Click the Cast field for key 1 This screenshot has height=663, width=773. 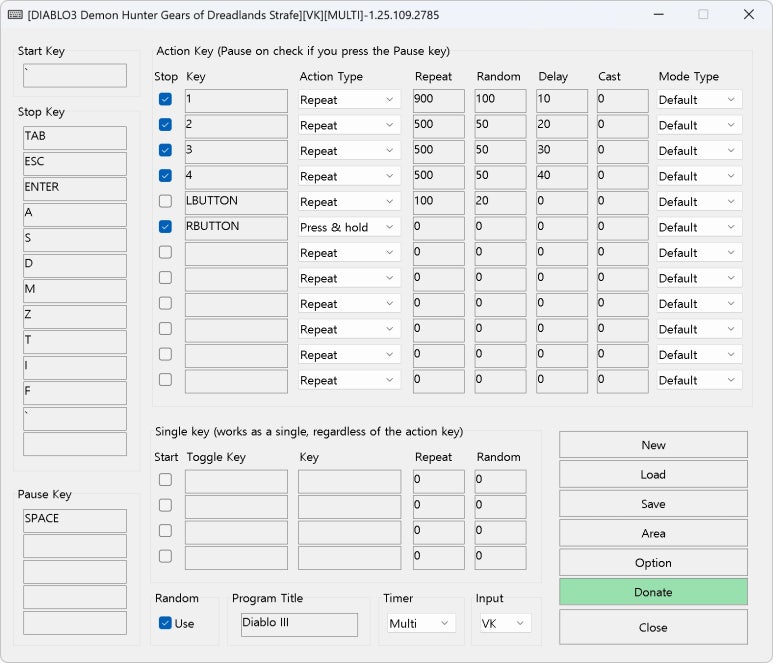(x=623, y=101)
